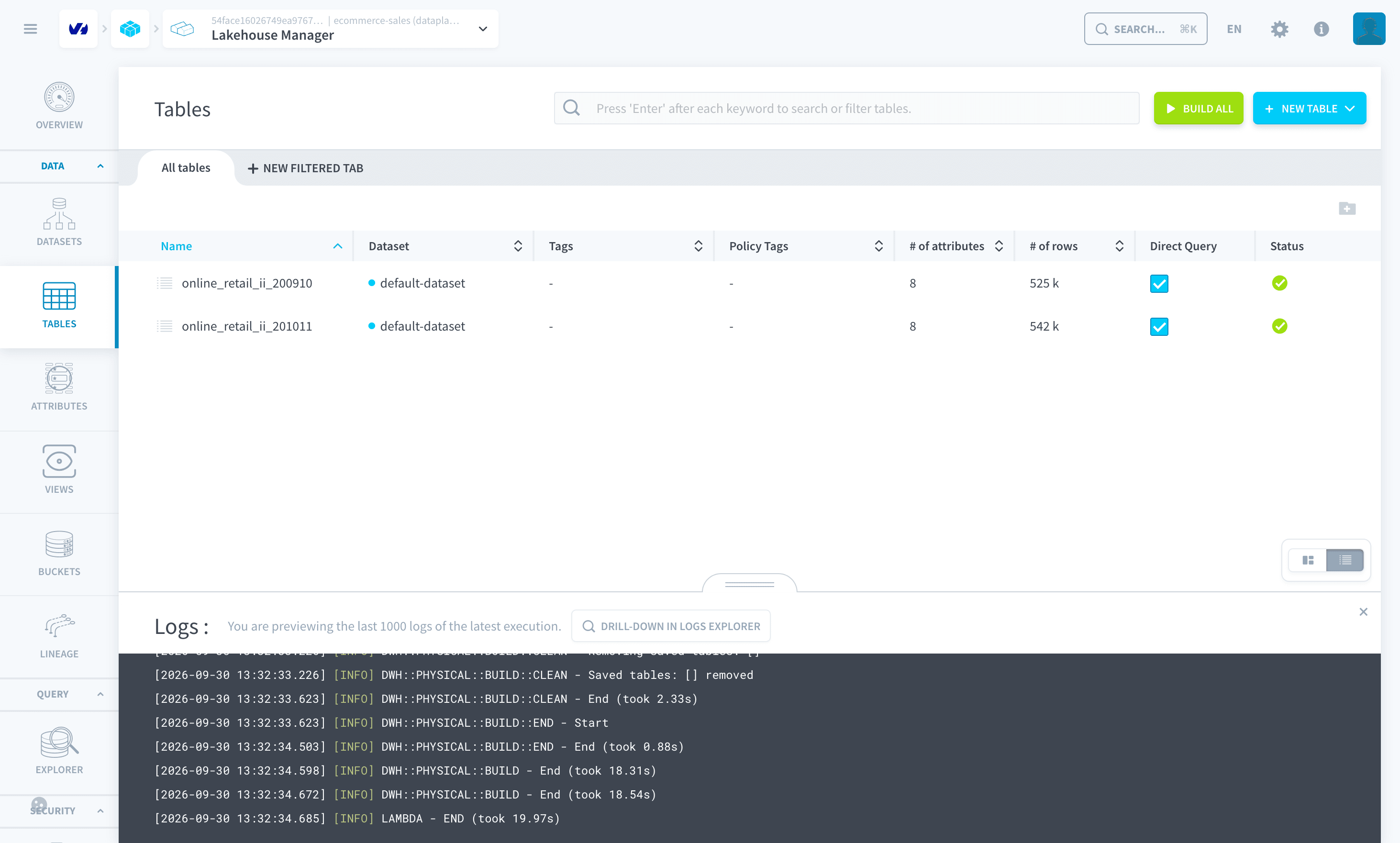Add a New Filtered Tab
The image size is (1400, 843).
tap(306, 168)
